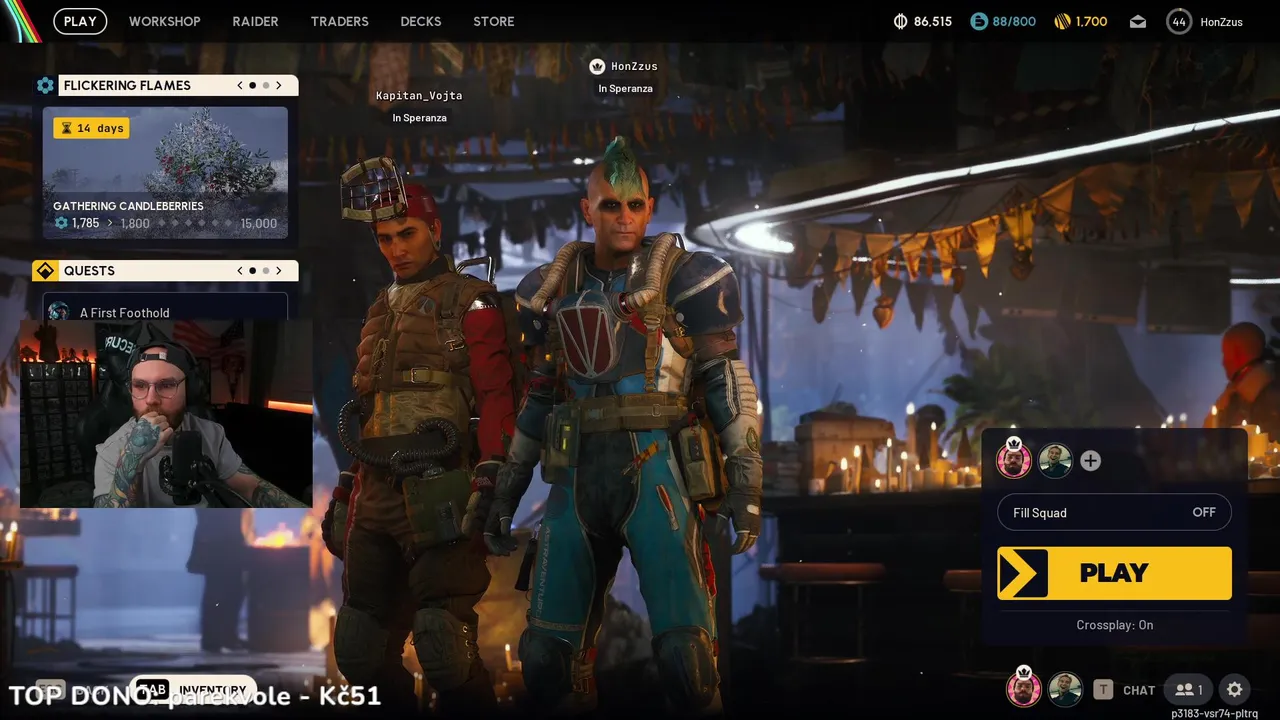Select the PLAY tab in top navigation
Image resolution: width=1280 pixels, height=720 pixels.
point(80,21)
